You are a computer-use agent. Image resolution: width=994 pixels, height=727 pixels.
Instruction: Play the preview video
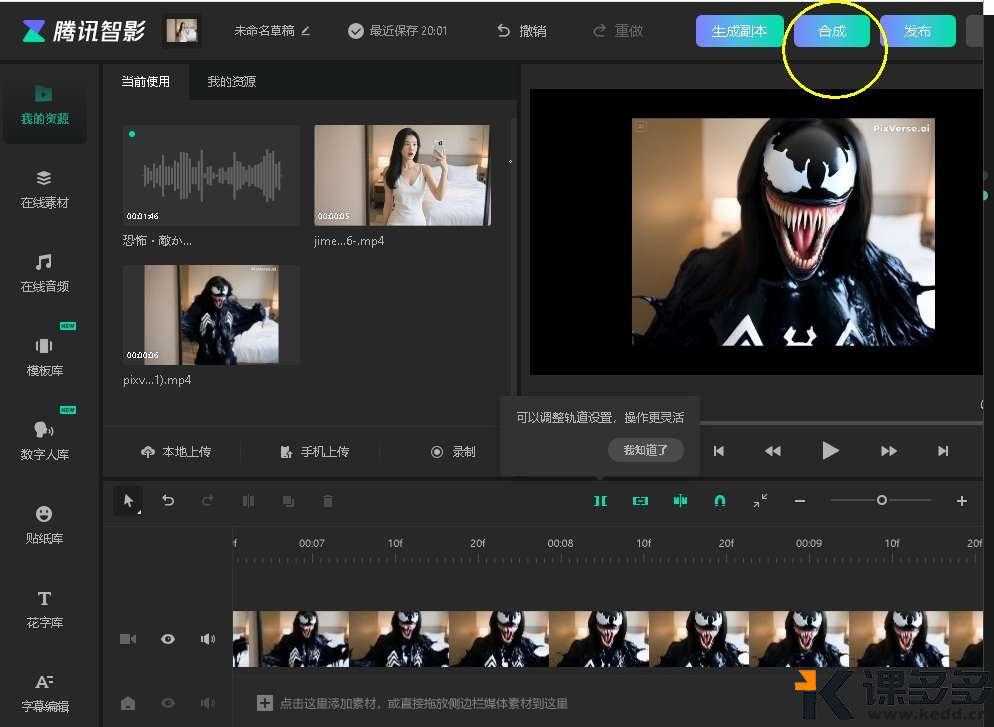[830, 451]
